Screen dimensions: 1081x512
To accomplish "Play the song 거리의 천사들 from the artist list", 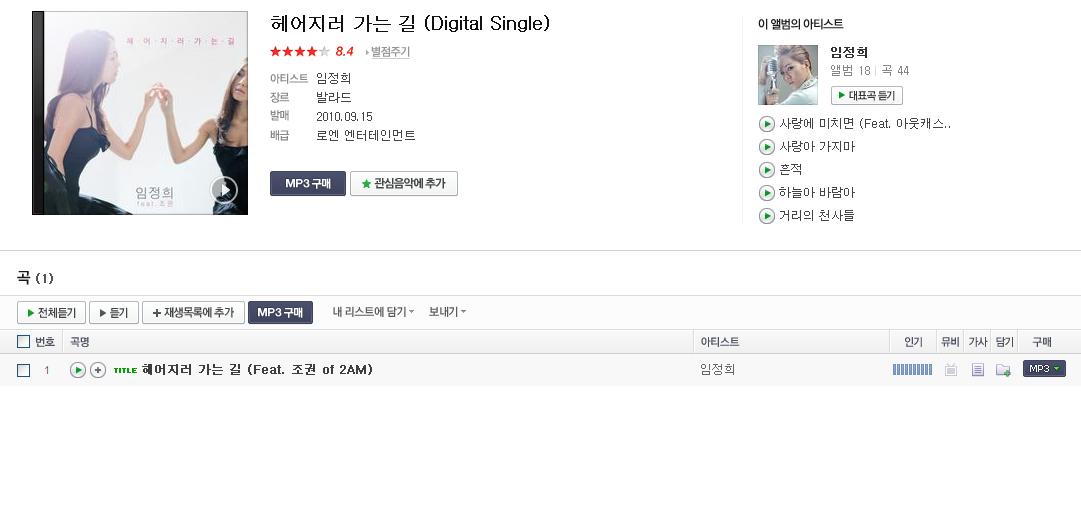I will pyautogui.click(x=766, y=216).
